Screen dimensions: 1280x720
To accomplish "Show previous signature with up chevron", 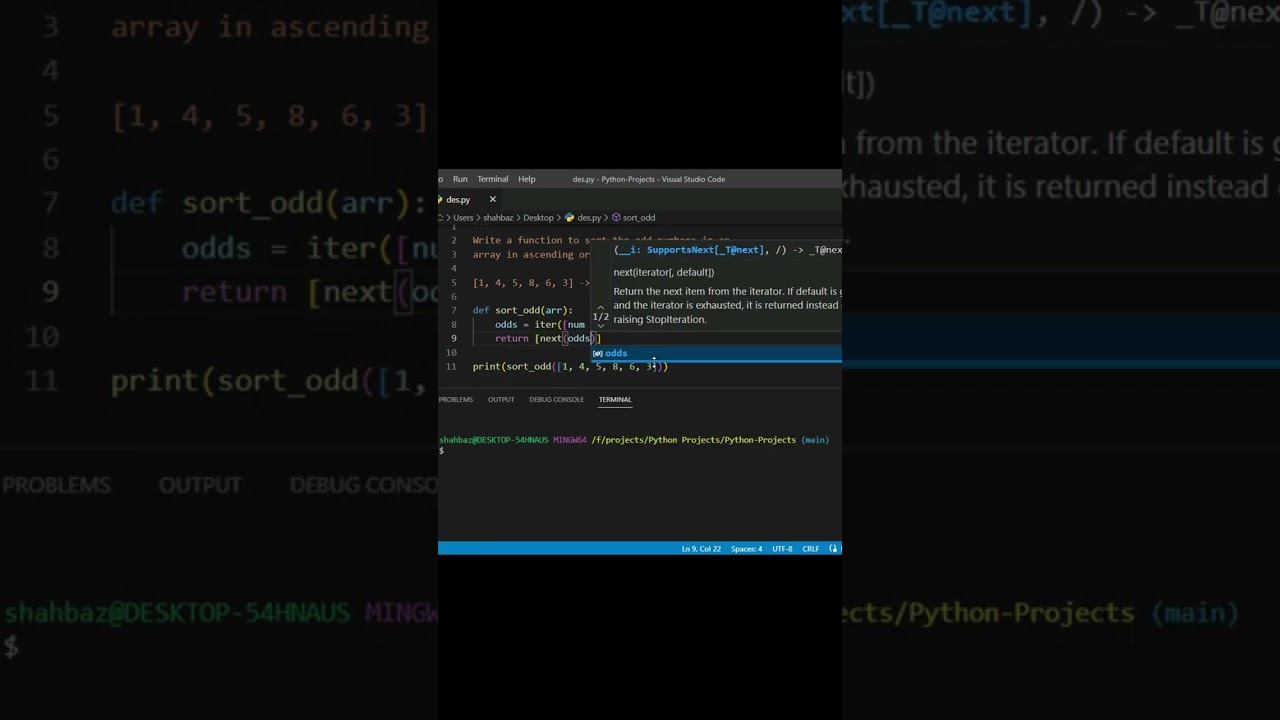I will coord(601,307).
